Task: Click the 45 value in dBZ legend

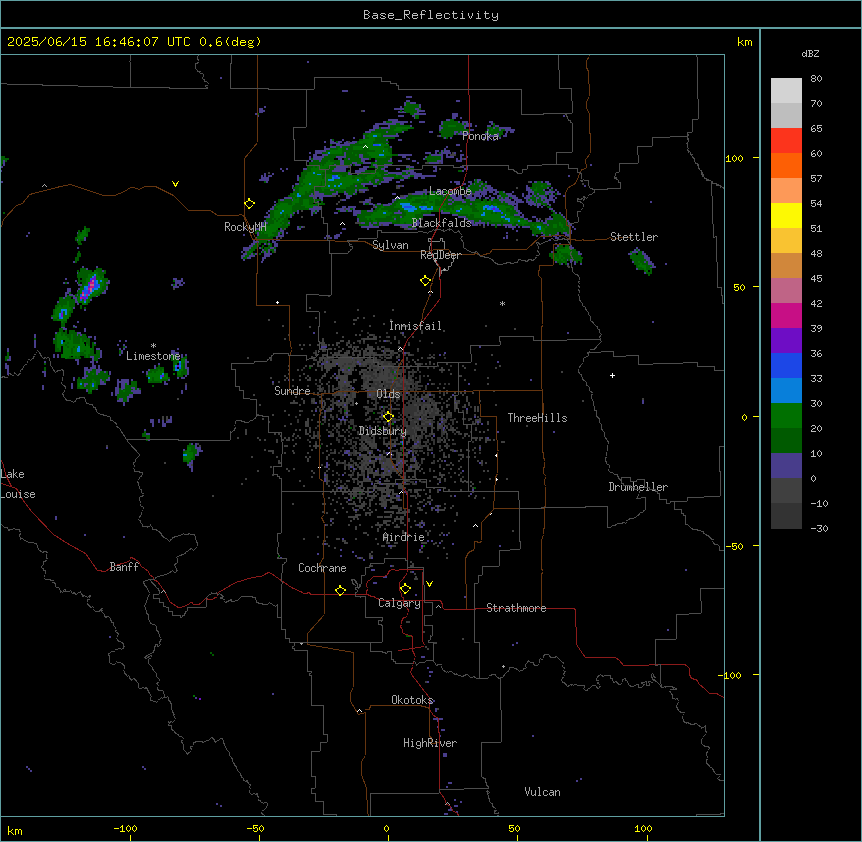Action: (x=816, y=279)
